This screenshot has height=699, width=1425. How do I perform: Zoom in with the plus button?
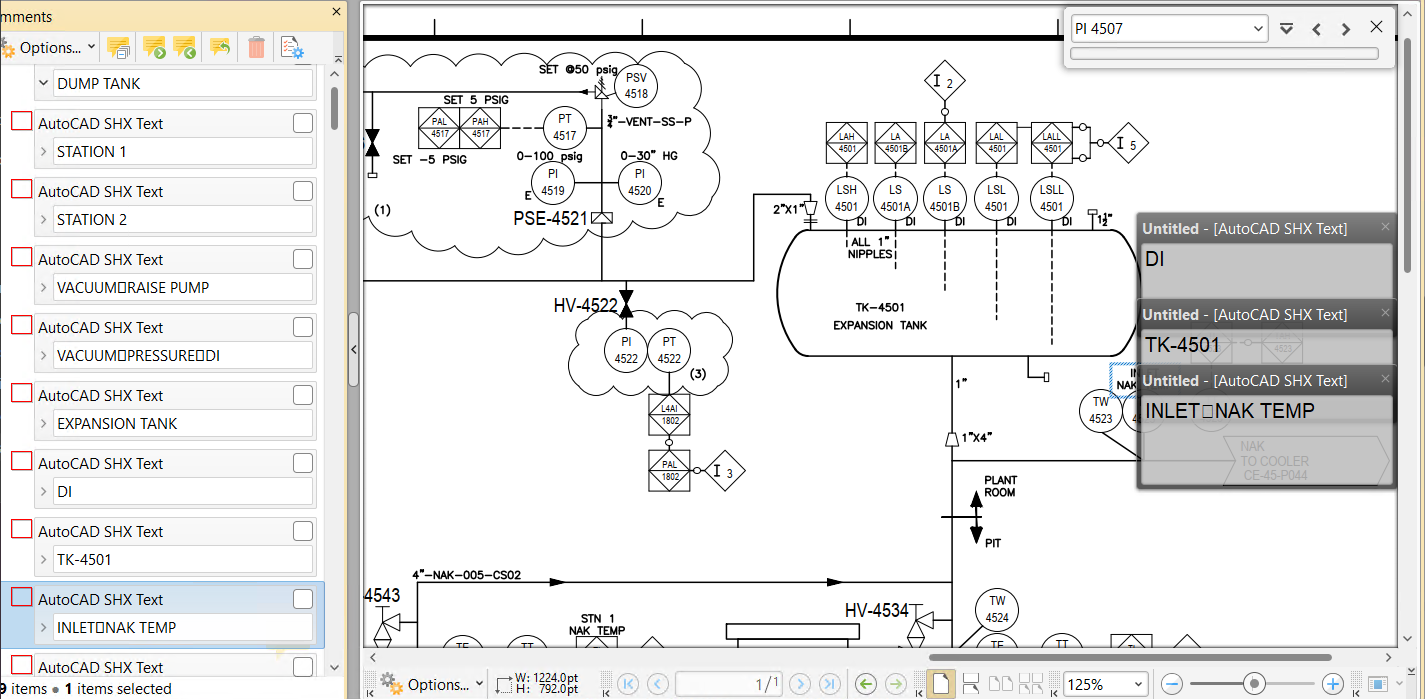click(1332, 684)
